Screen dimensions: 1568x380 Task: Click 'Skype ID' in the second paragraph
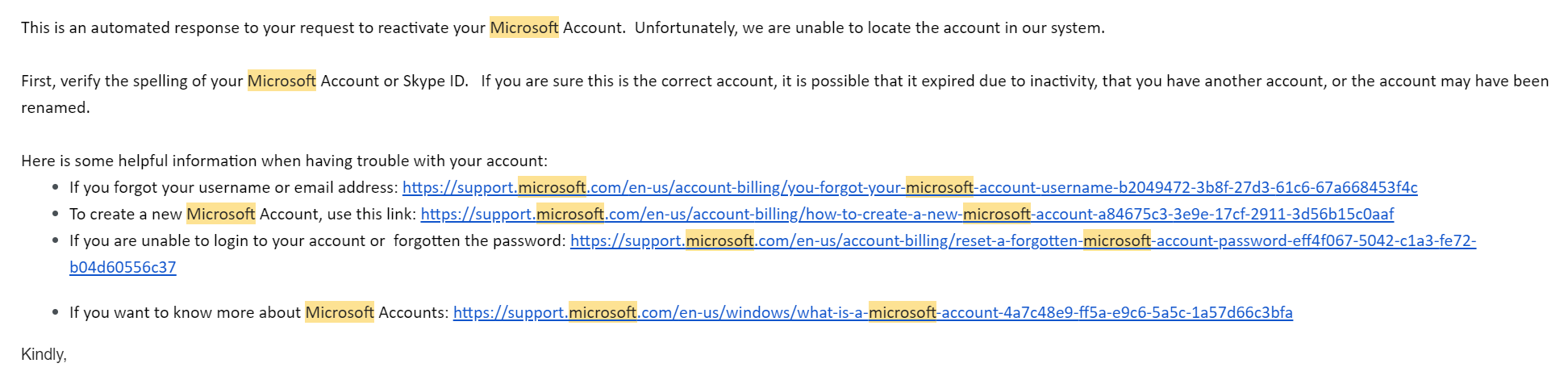(x=436, y=81)
